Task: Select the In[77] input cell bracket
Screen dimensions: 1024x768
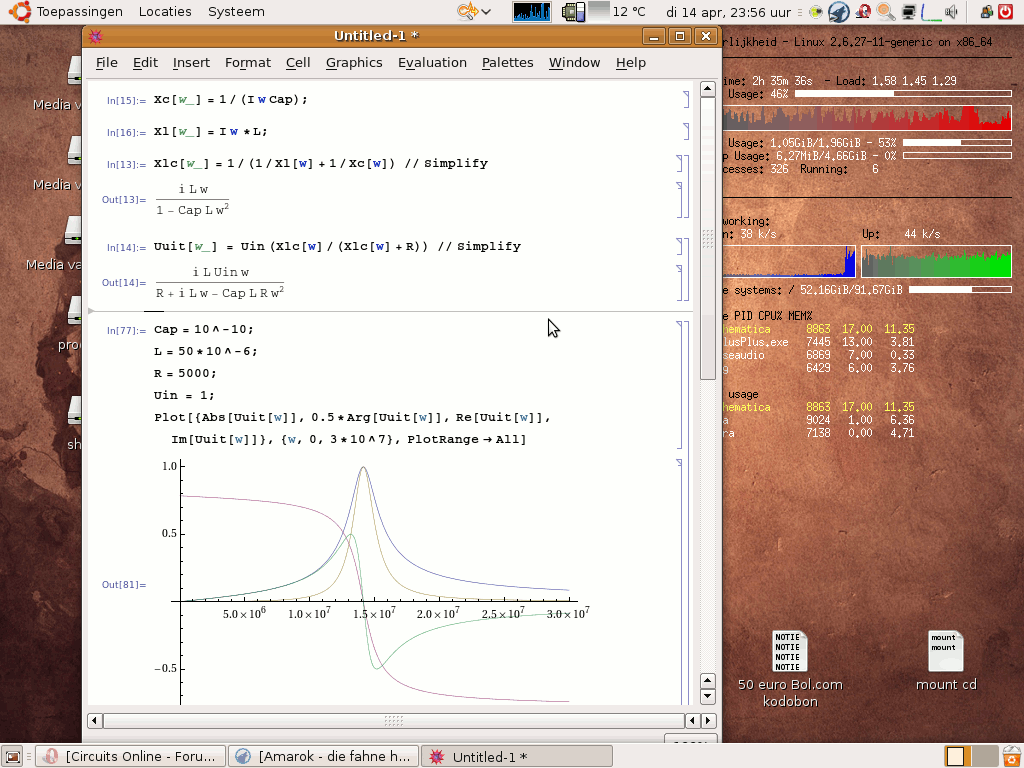Action: point(682,384)
